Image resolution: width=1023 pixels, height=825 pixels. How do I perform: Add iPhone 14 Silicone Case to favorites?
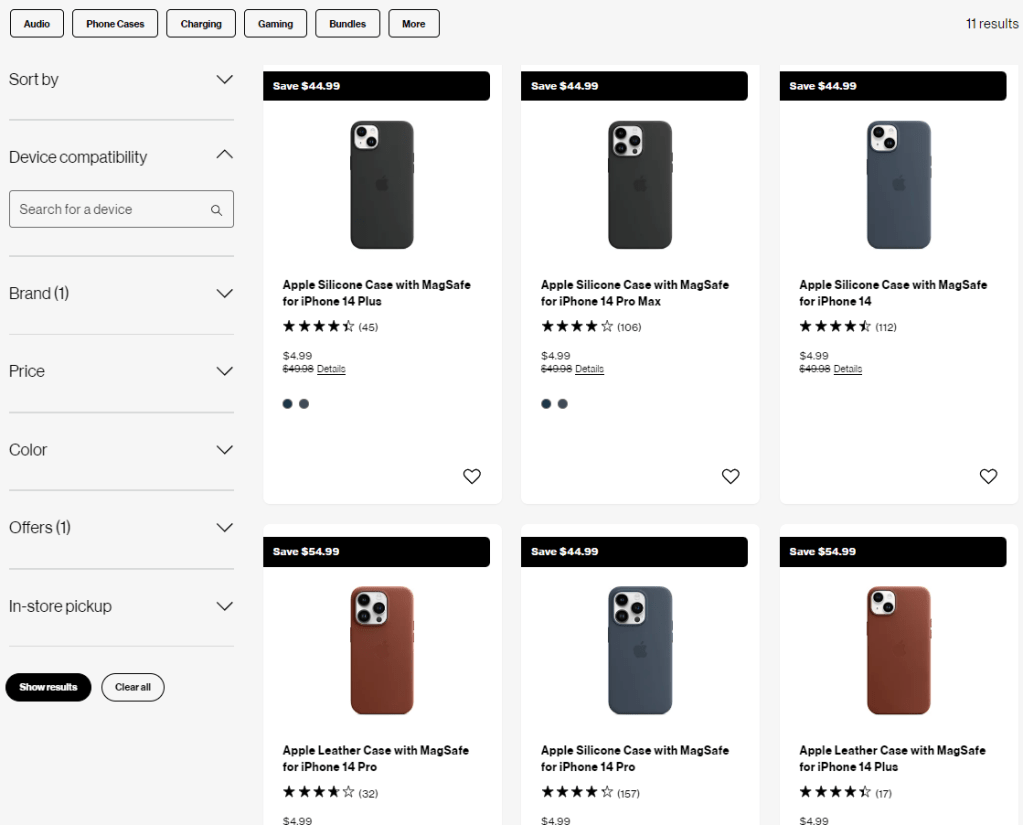tap(988, 477)
